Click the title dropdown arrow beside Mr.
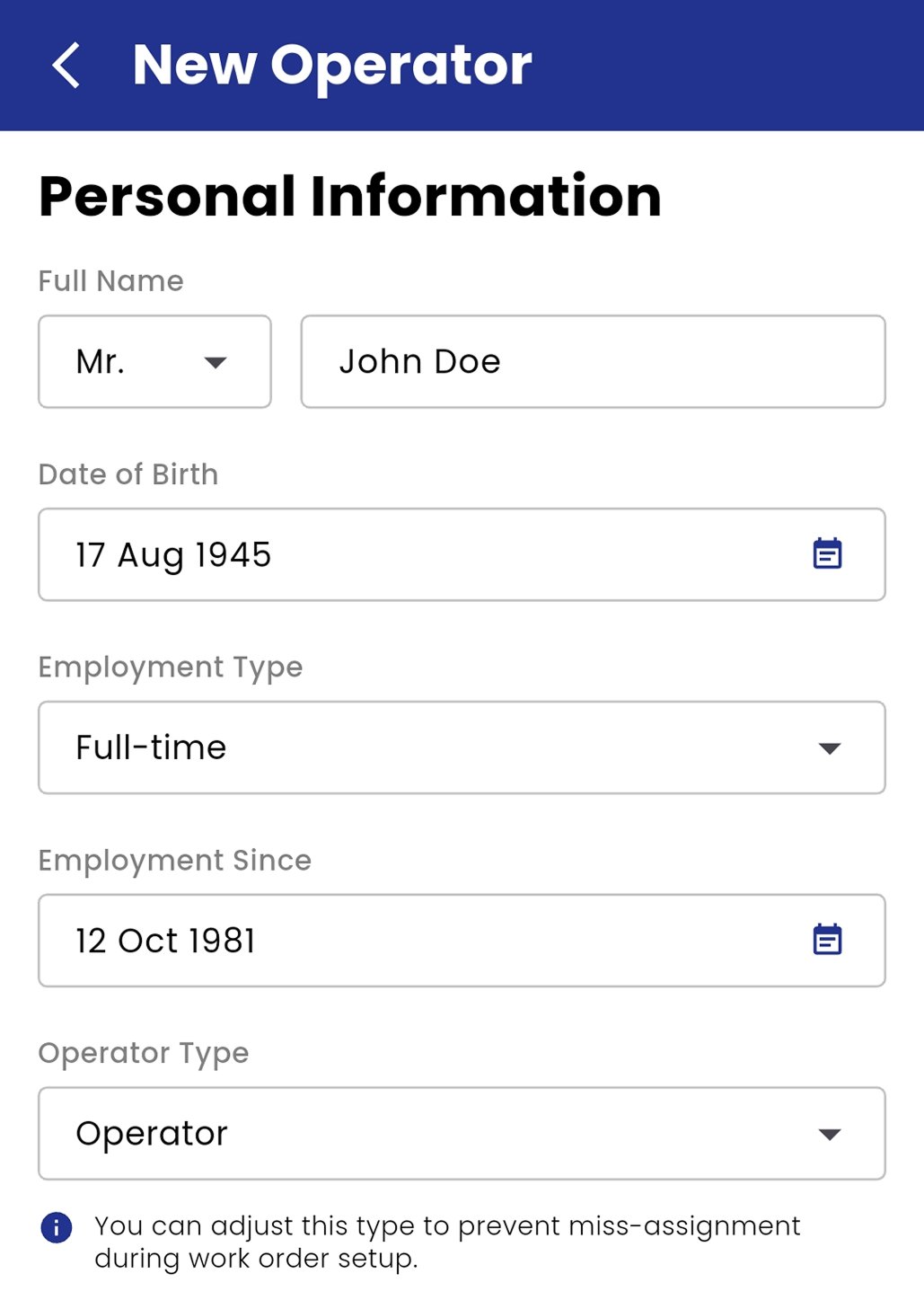Image resolution: width=924 pixels, height=1300 pixels. pos(216,363)
